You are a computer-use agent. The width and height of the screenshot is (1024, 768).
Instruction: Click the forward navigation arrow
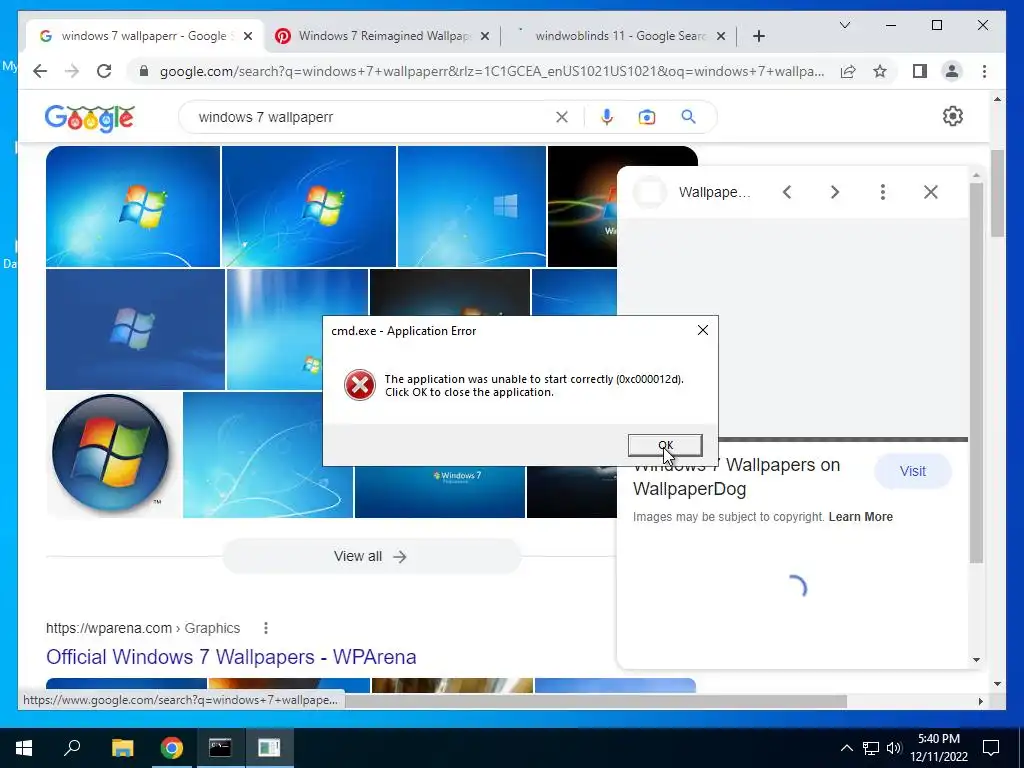pos(72,71)
